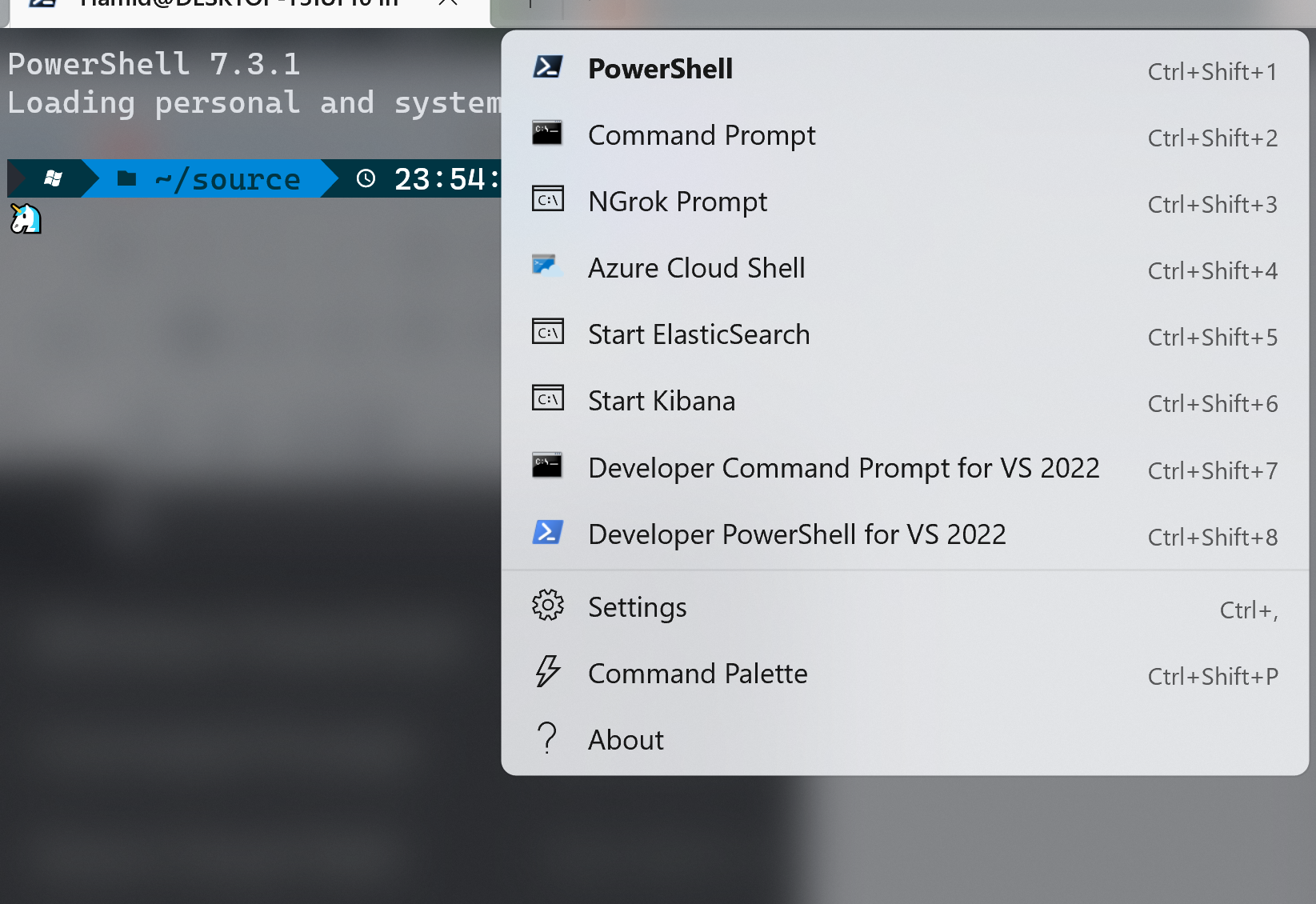Open Windows Terminal Settings

click(x=637, y=606)
